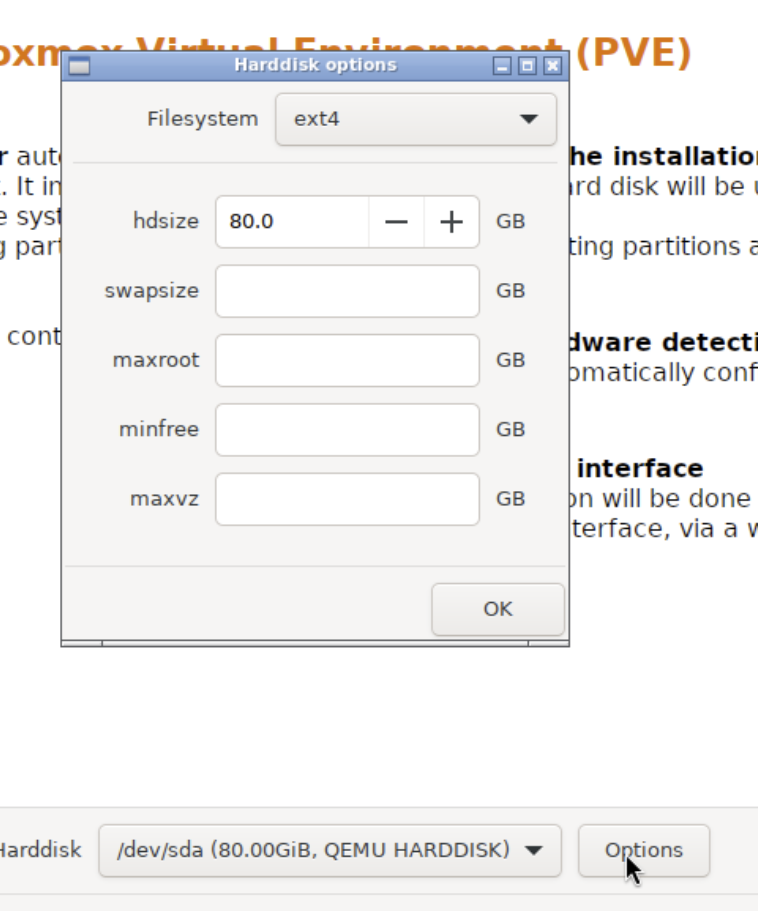758x911 pixels.
Task: Confirm Harddisk options with OK
Action: click(498, 609)
